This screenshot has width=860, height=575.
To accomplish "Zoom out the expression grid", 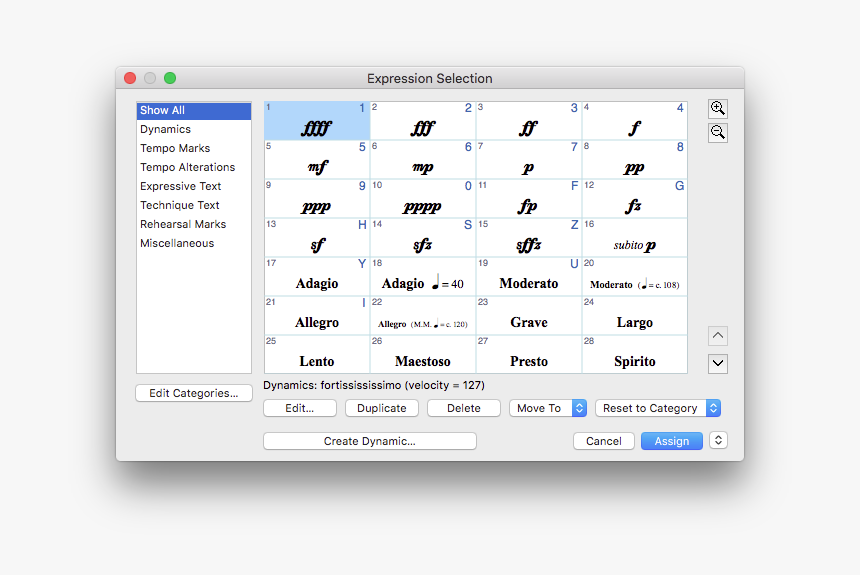I will (x=717, y=132).
